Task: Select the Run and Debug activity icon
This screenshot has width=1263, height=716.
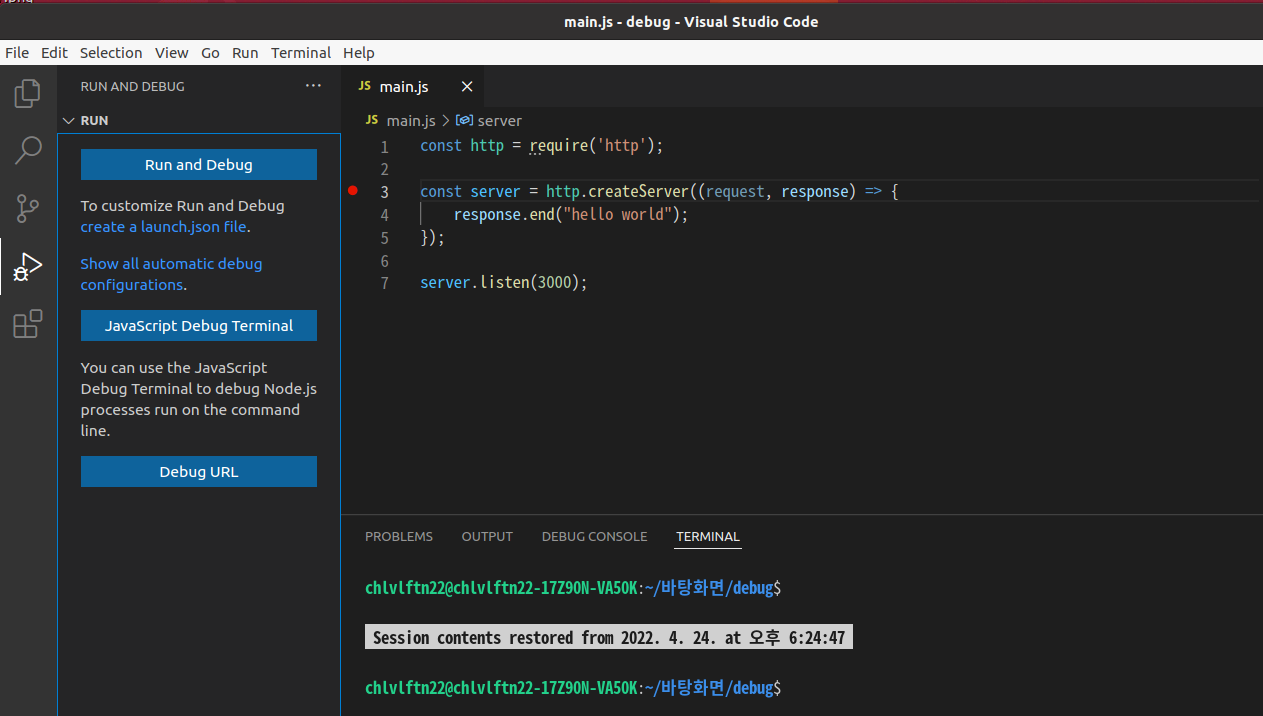Action: (28, 266)
